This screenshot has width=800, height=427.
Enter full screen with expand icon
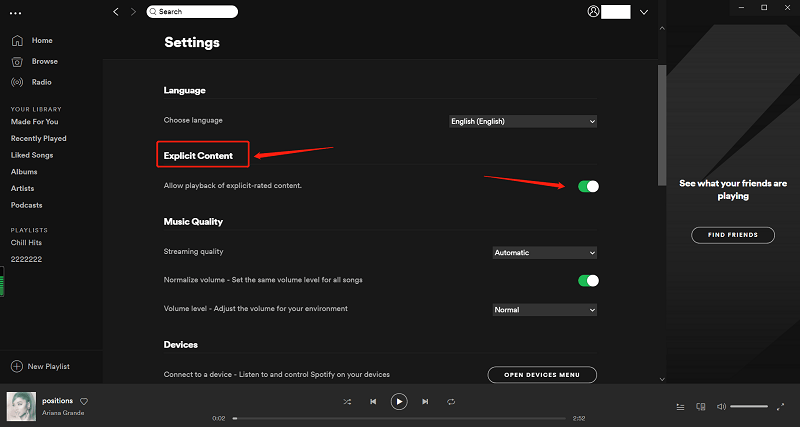pos(780,407)
